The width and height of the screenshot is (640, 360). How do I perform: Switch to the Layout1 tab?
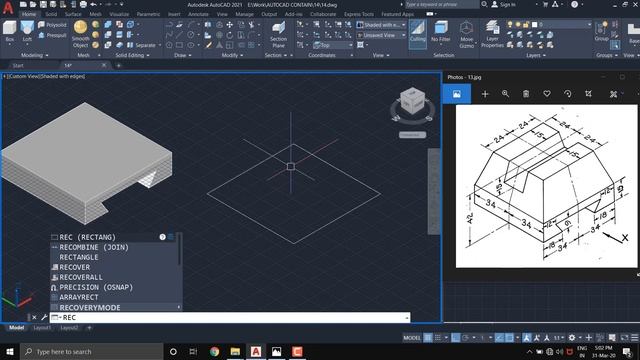42,328
